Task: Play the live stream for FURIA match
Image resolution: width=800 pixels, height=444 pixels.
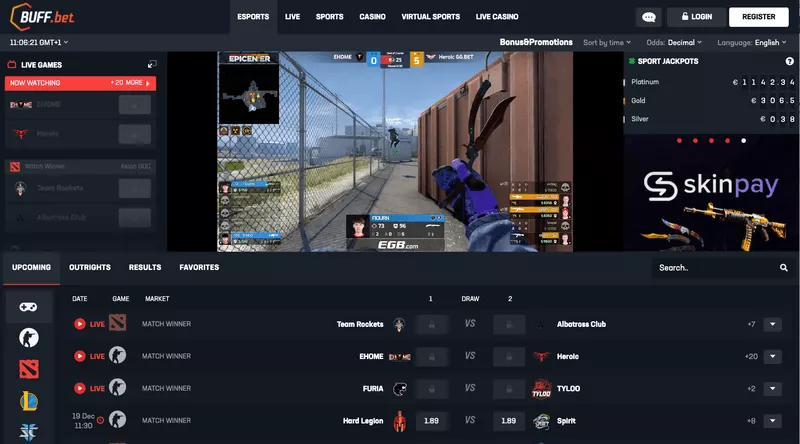Action: 80,388
